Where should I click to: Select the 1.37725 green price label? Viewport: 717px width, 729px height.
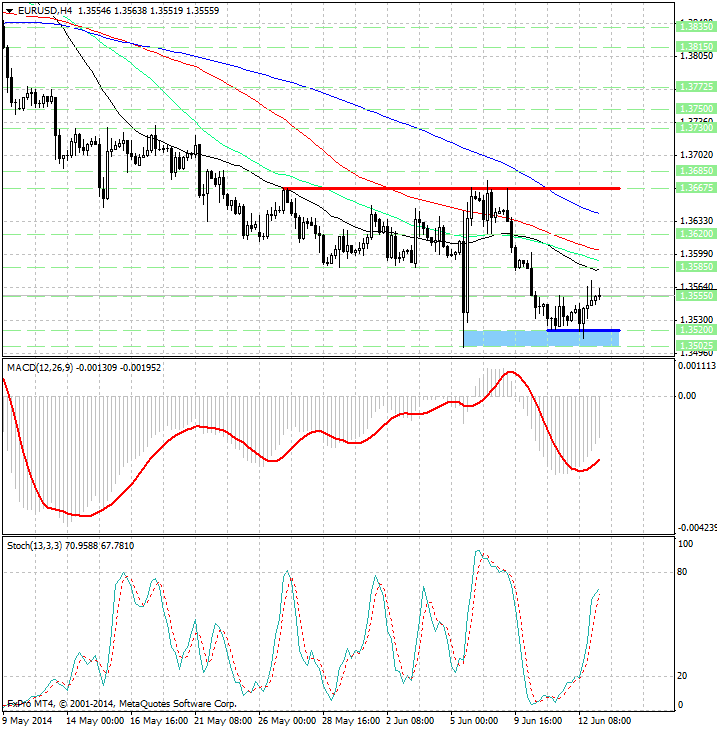(x=696, y=87)
